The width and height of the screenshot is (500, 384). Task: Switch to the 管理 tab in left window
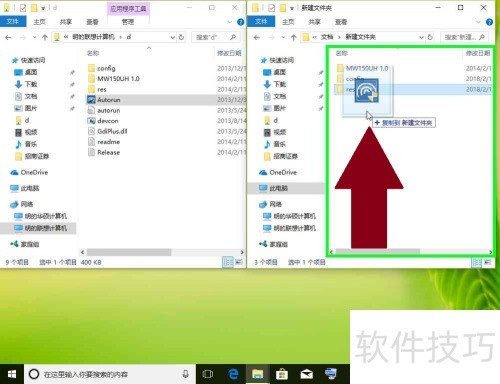click(x=128, y=22)
